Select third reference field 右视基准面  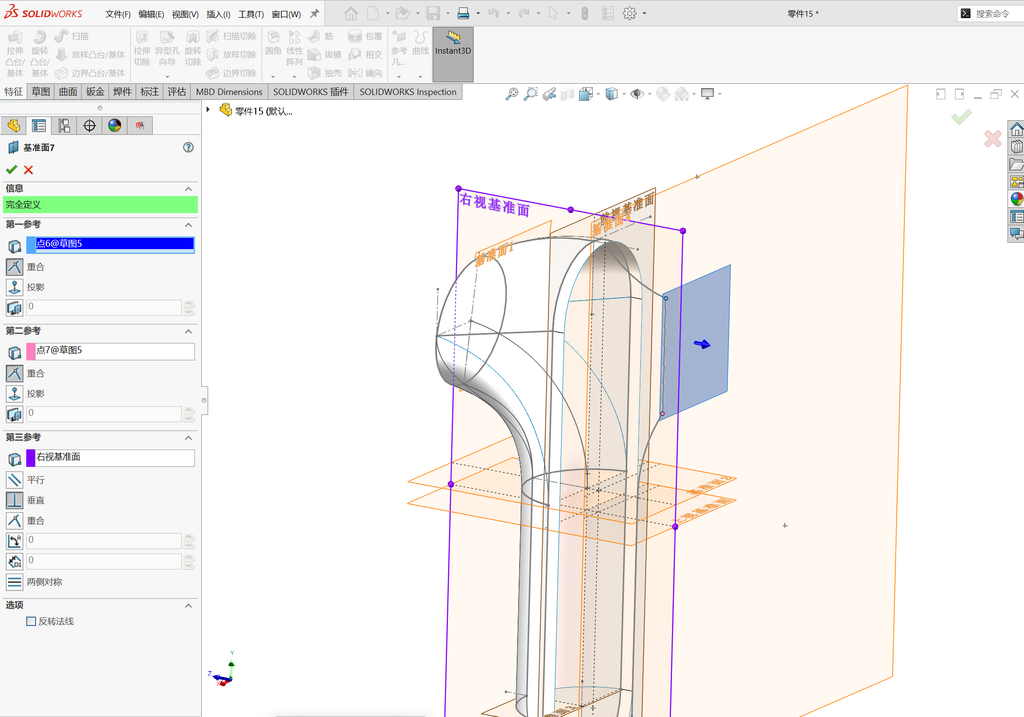tap(110, 457)
